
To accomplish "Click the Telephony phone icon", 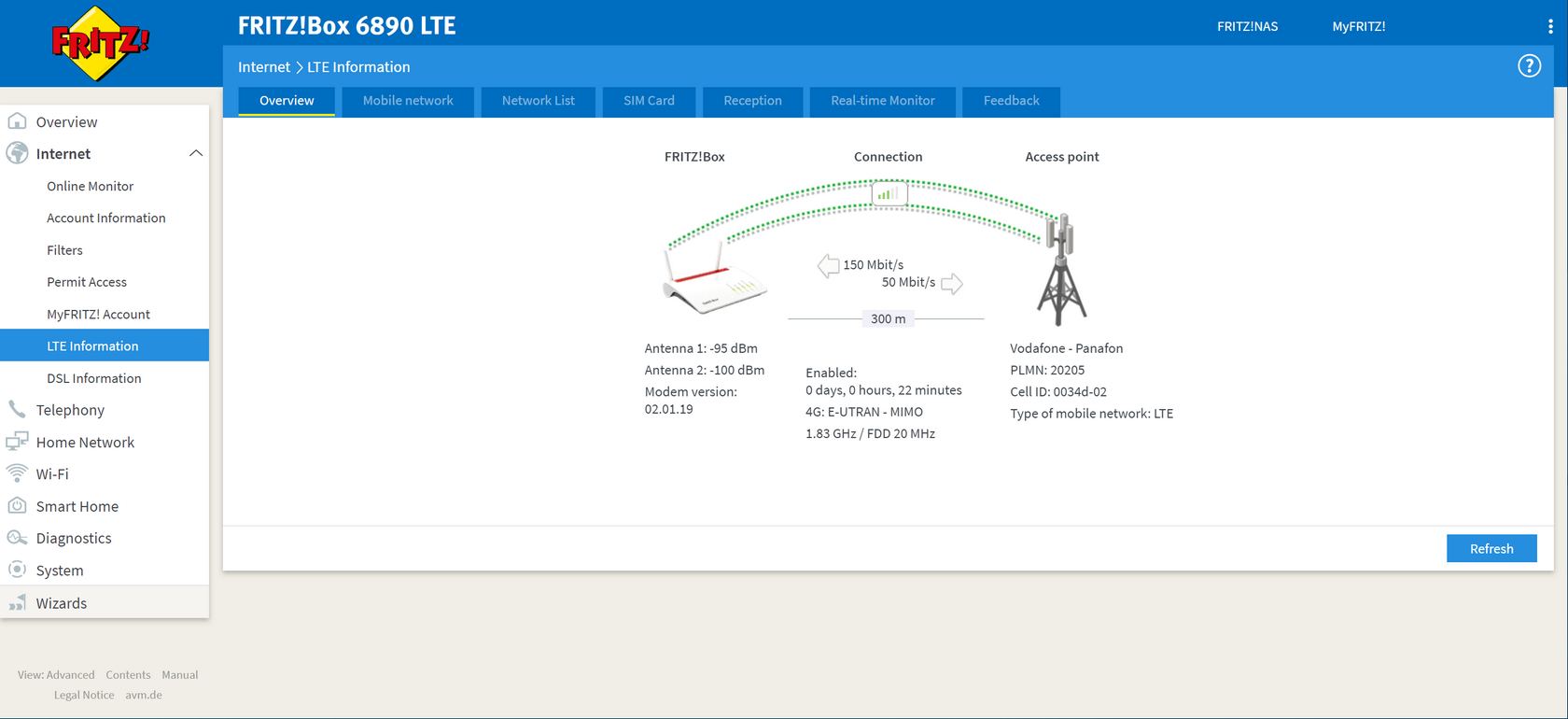I will (17, 409).
